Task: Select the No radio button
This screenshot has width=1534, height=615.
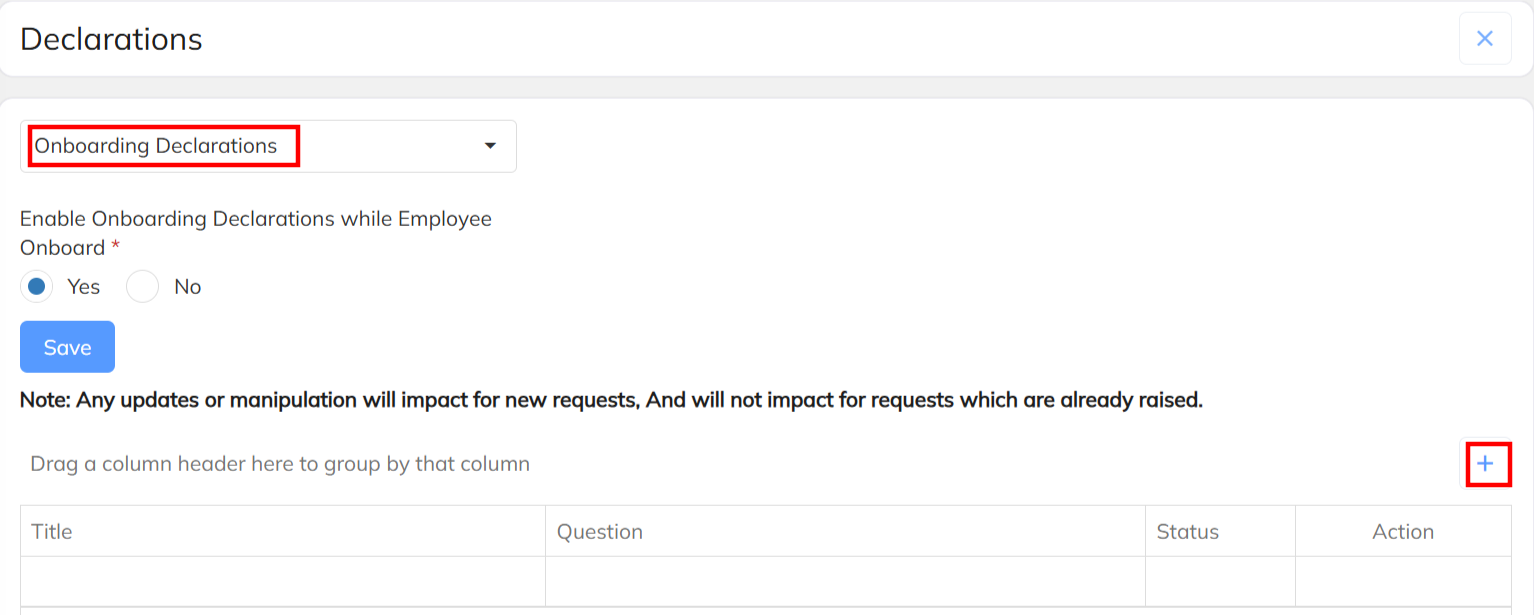Action: click(143, 287)
